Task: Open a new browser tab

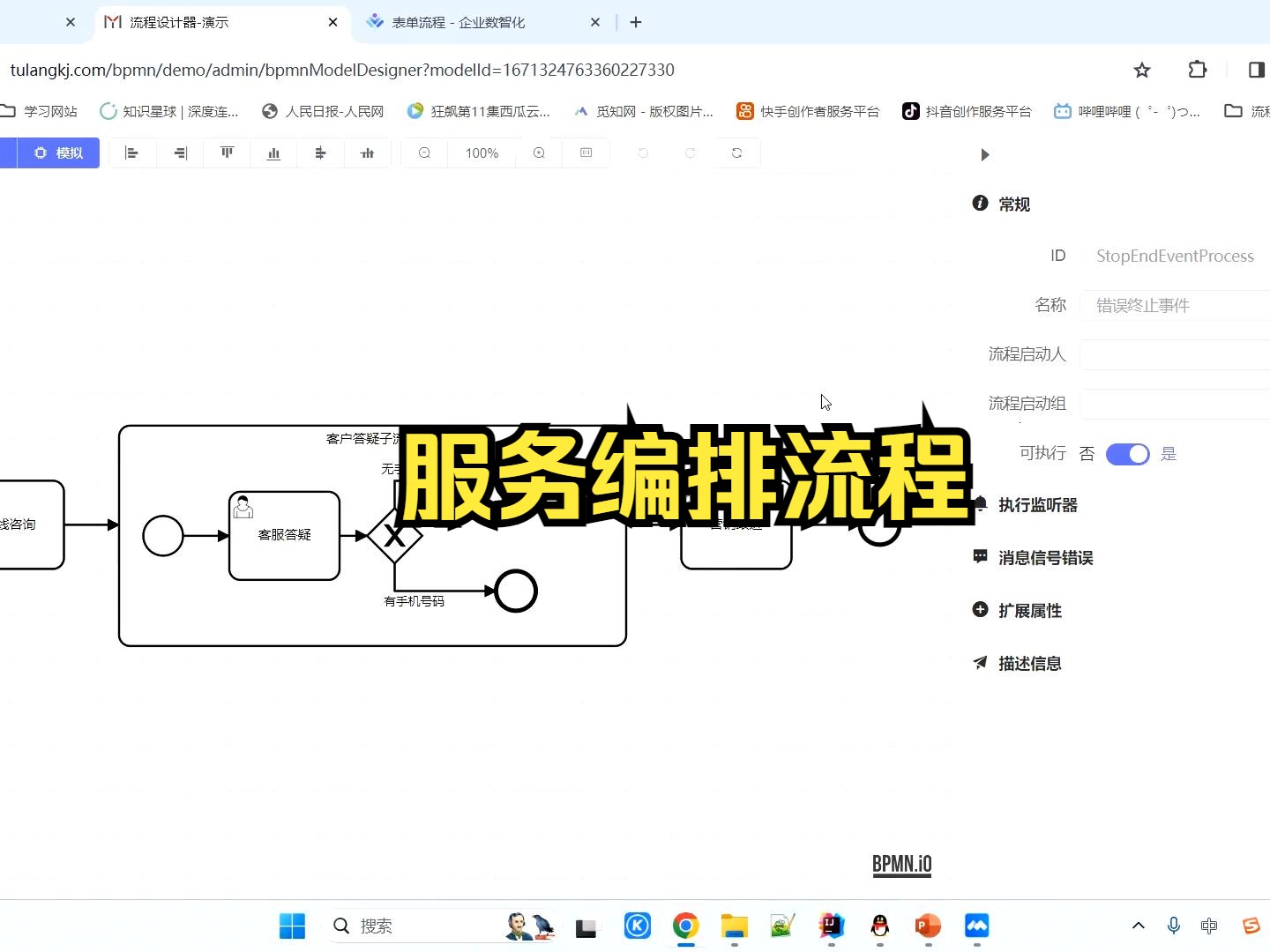Action: 636,22
